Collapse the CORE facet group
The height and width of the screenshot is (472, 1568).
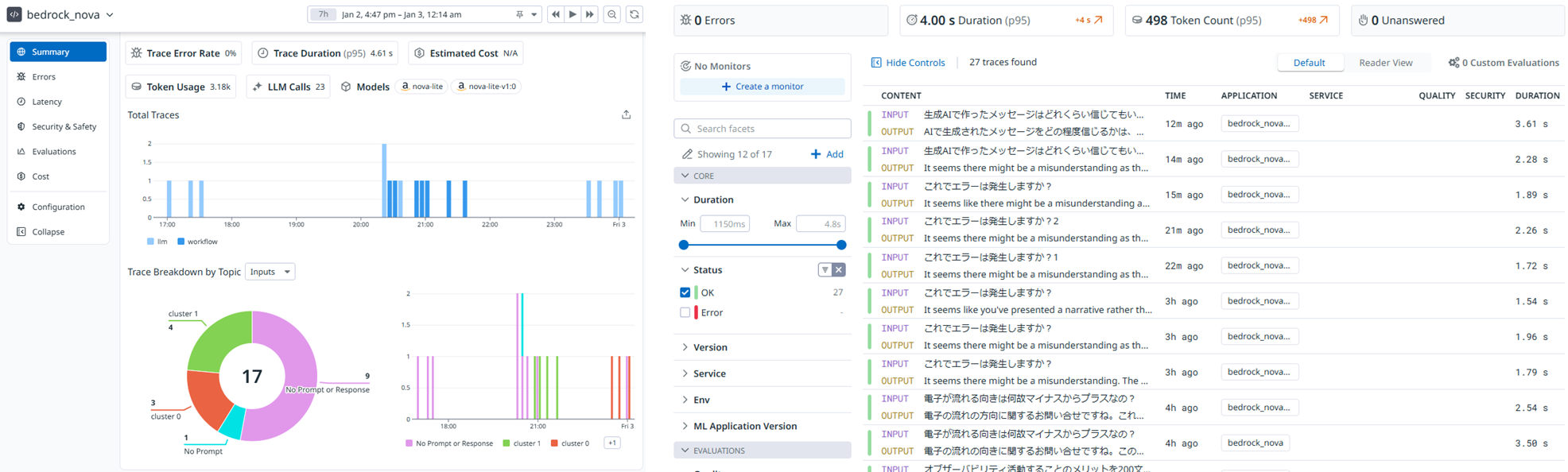tap(762, 176)
